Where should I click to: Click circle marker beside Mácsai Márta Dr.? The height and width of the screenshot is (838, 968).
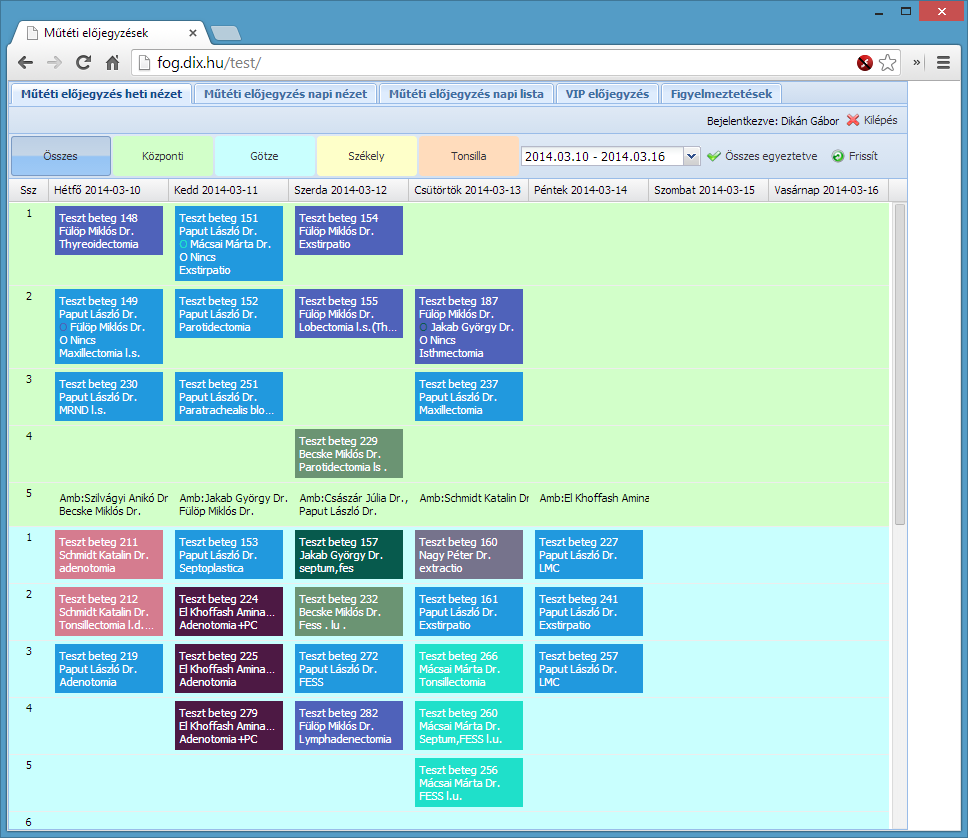(183, 245)
